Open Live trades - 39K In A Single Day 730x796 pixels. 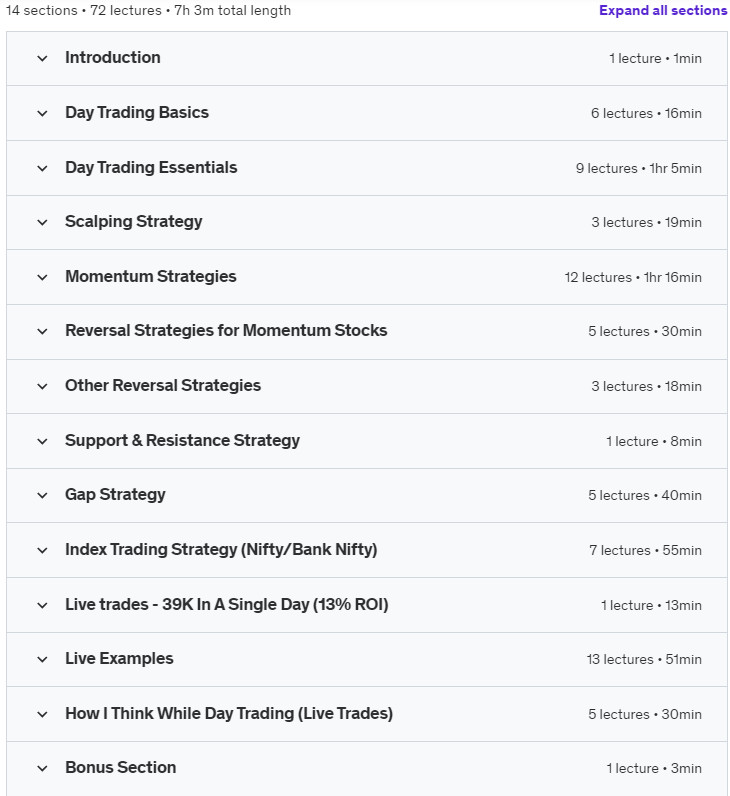click(x=226, y=604)
